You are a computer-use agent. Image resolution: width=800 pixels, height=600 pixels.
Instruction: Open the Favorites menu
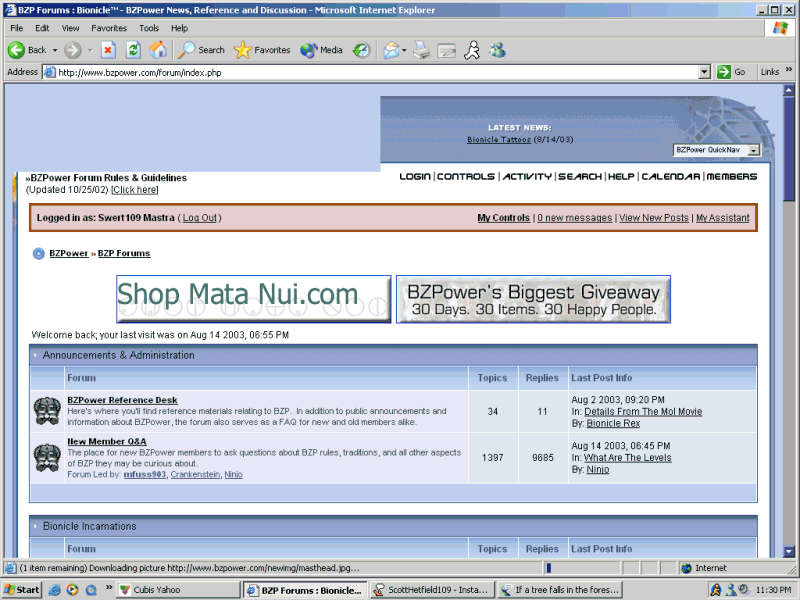(109, 28)
